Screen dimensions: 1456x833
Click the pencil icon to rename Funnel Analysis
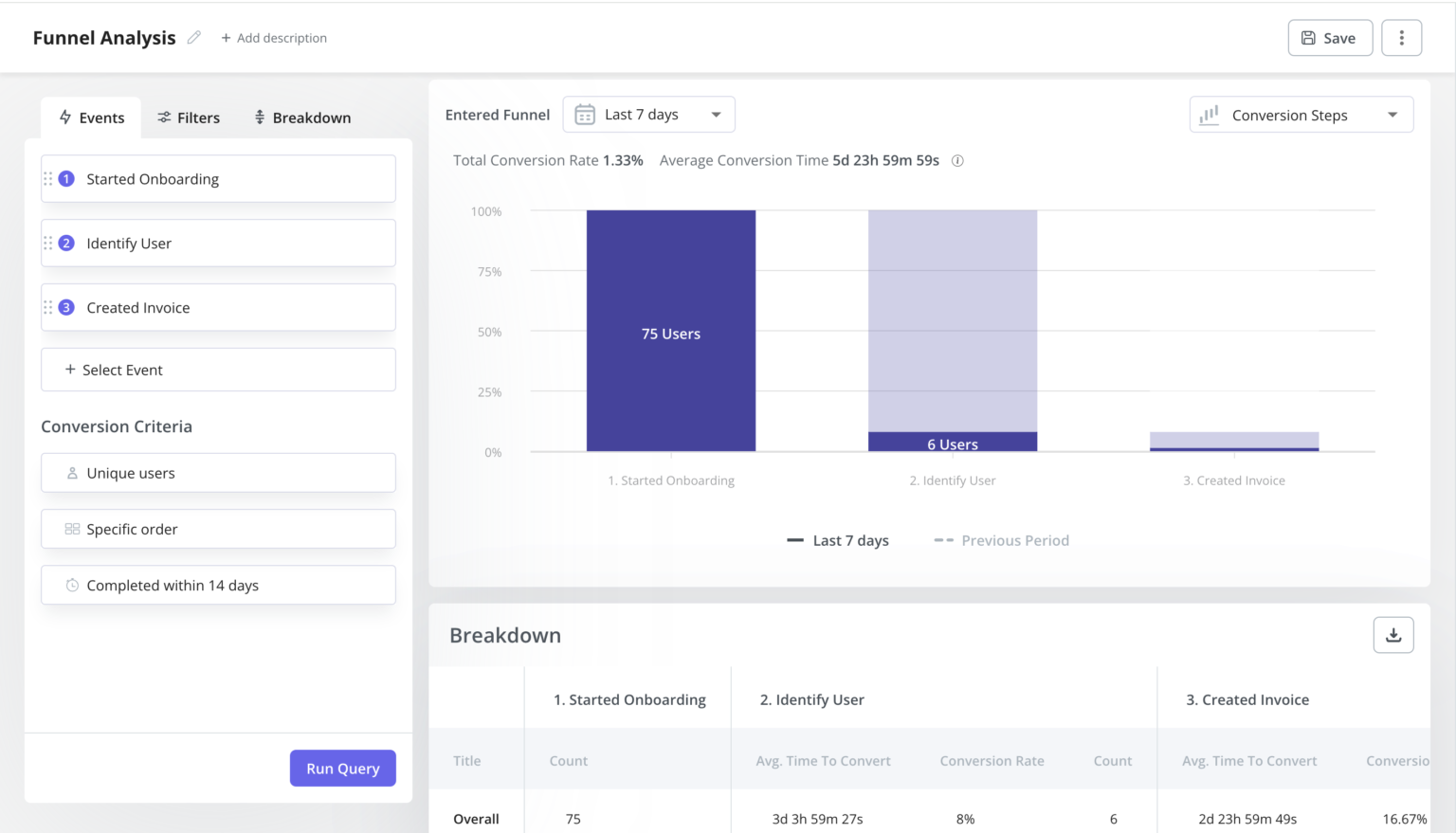click(193, 37)
